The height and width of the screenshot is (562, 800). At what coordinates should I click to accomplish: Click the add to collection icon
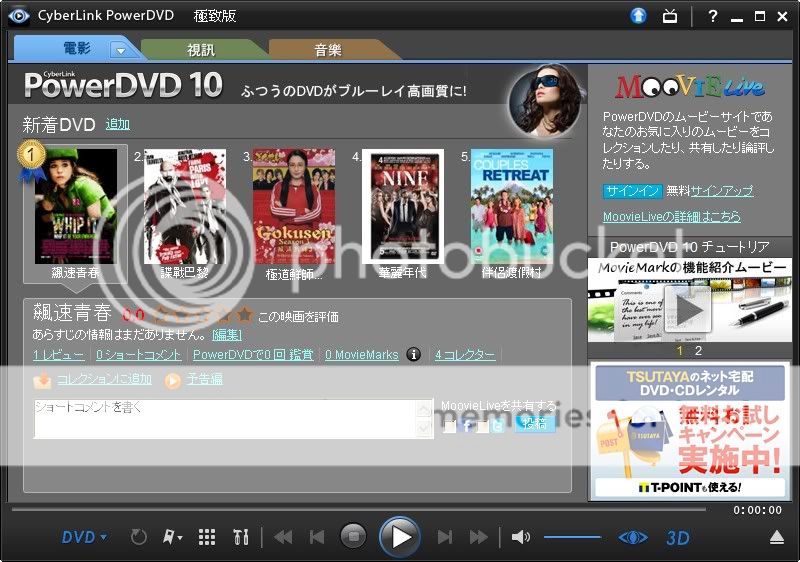pyautogui.click(x=42, y=379)
